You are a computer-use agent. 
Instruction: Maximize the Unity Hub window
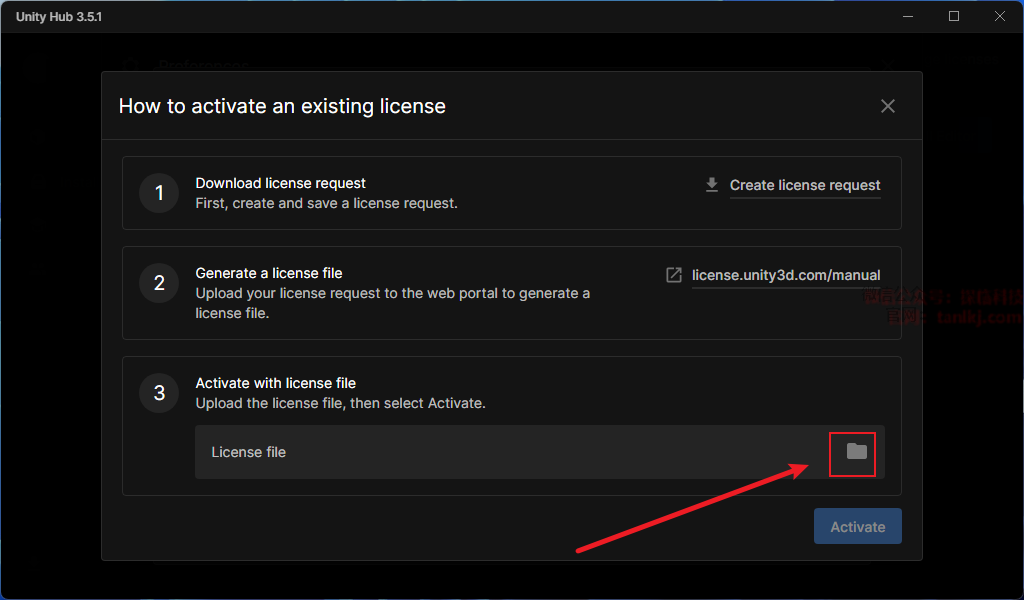953,16
